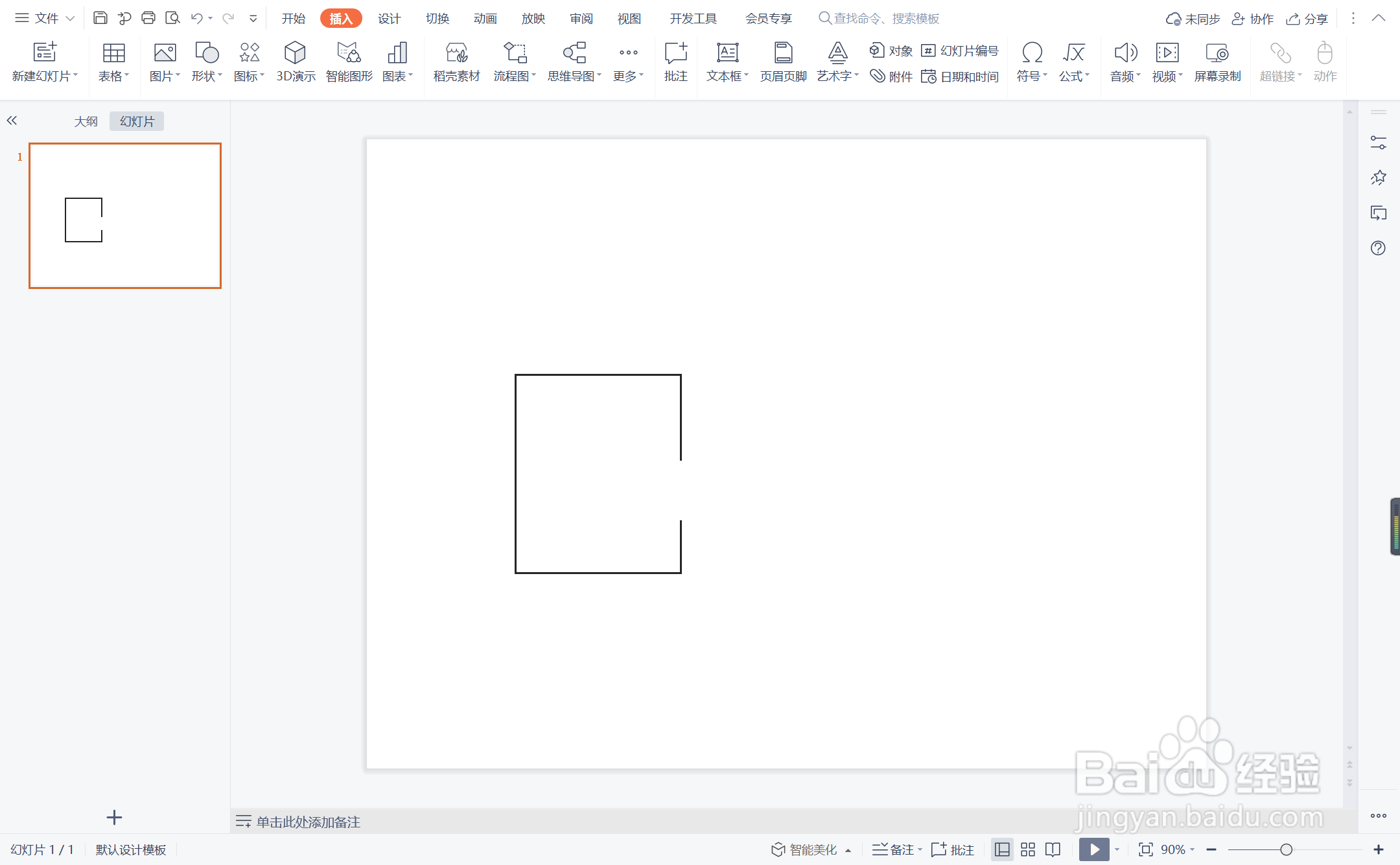Image resolution: width=1400 pixels, height=865 pixels.
Task: Click the 视频 video icon
Action: (1167, 53)
